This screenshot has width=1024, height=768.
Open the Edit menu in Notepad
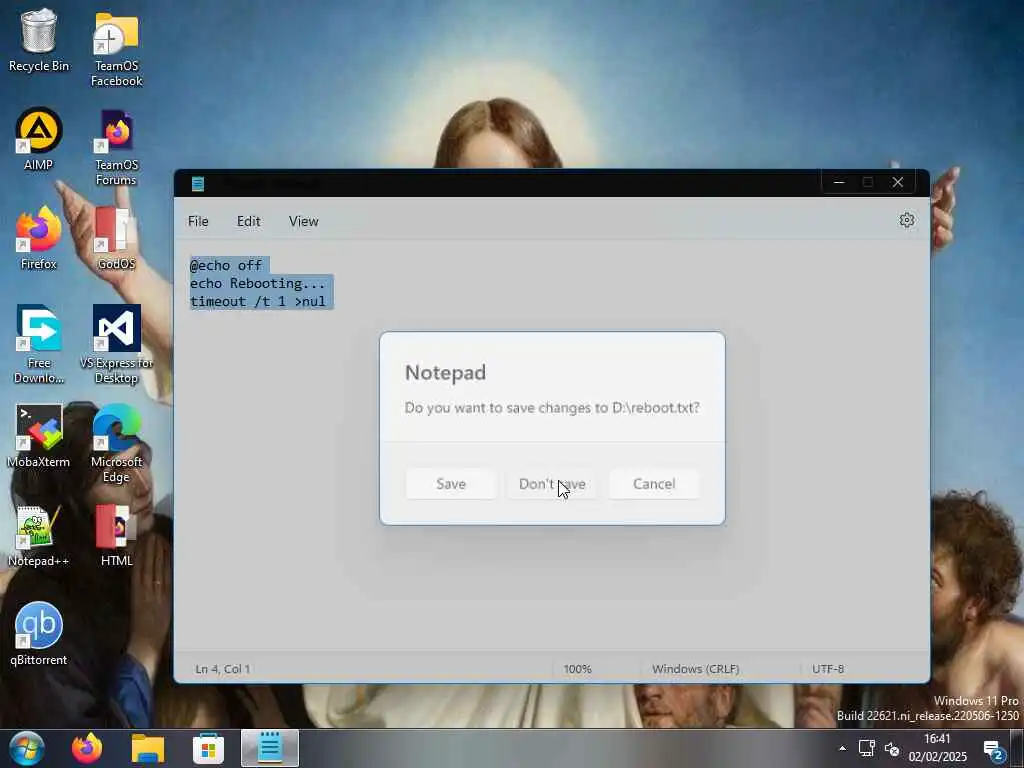coord(248,221)
